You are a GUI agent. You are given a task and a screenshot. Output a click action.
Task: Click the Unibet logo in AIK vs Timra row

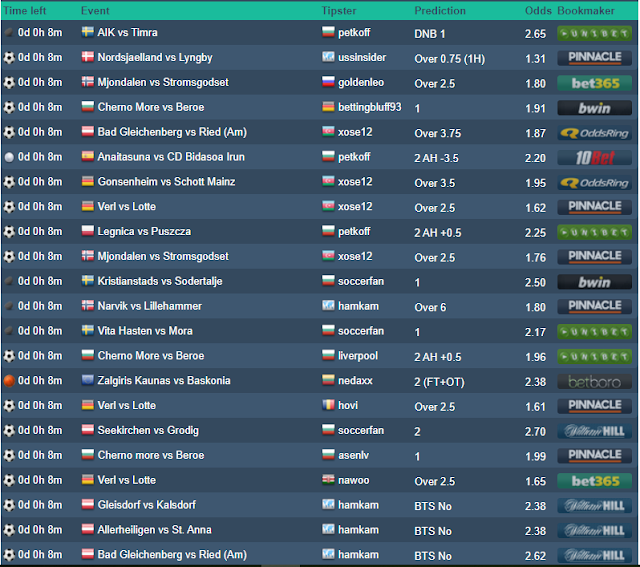tap(594, 33)
